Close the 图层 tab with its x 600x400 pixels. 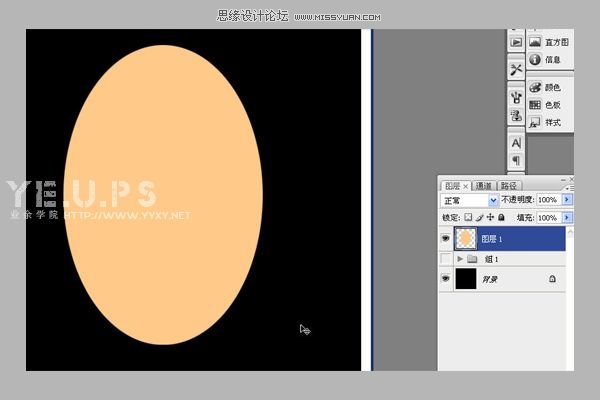tap(466, 186)
